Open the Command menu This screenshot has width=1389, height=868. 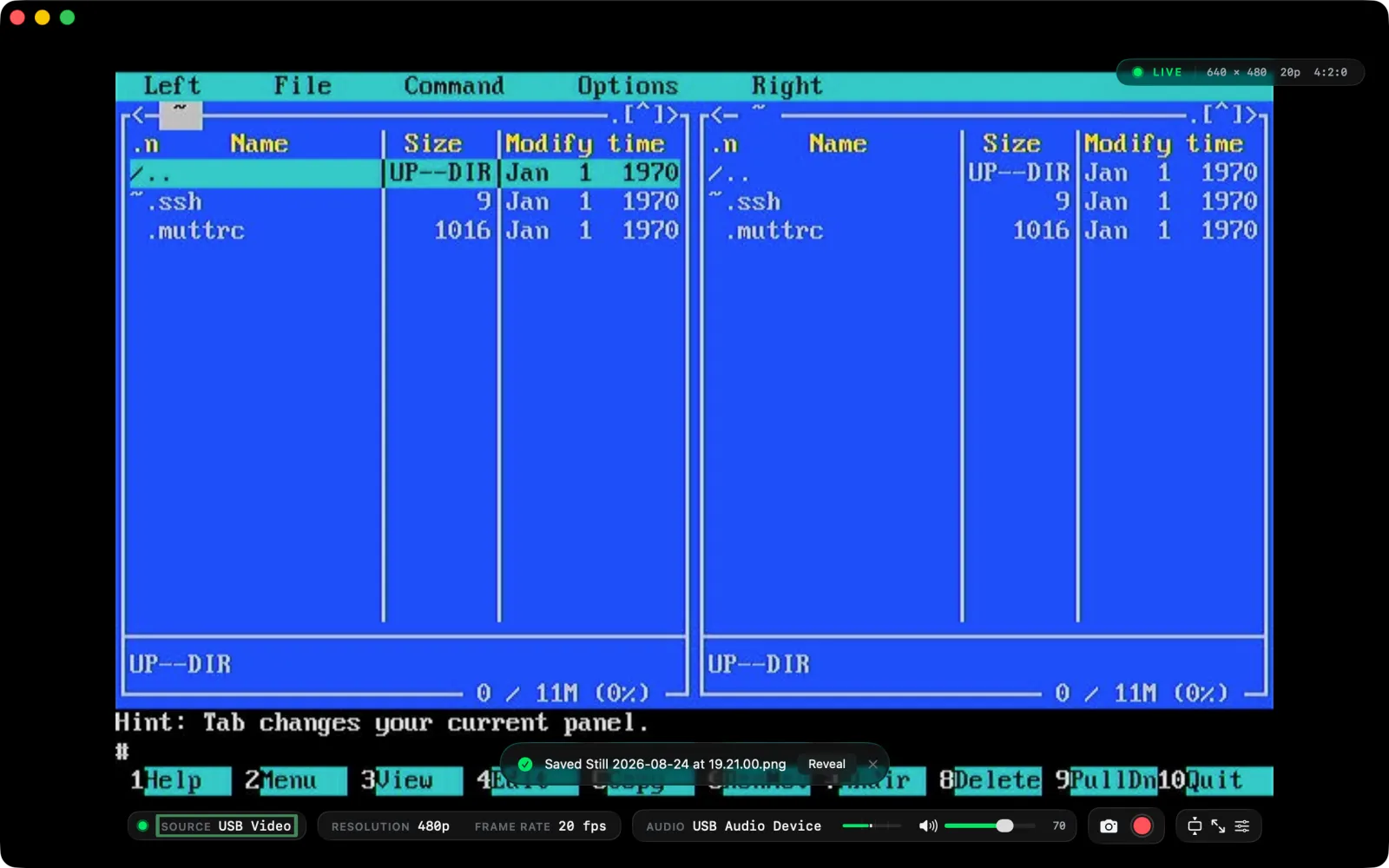click(454, 86)
